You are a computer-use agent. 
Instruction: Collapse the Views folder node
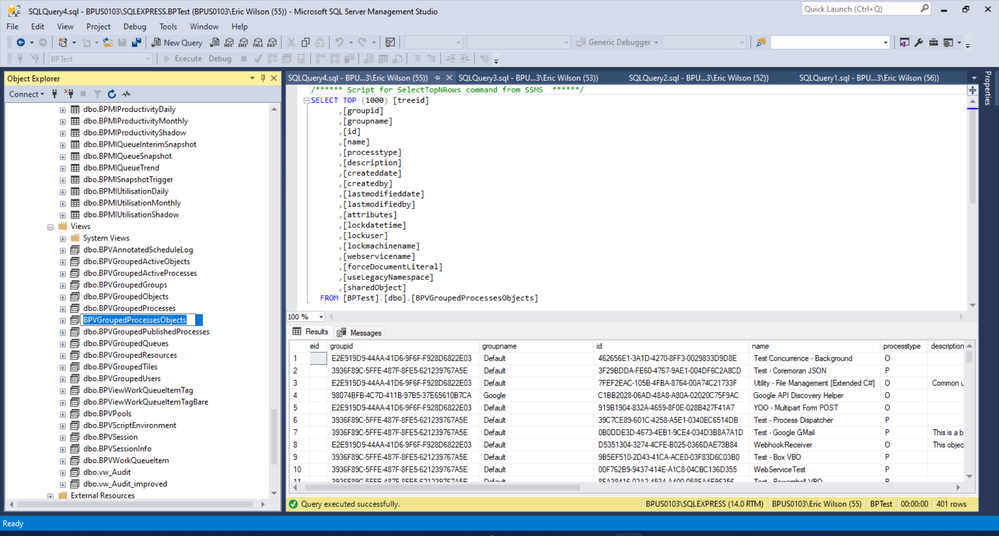50,227
